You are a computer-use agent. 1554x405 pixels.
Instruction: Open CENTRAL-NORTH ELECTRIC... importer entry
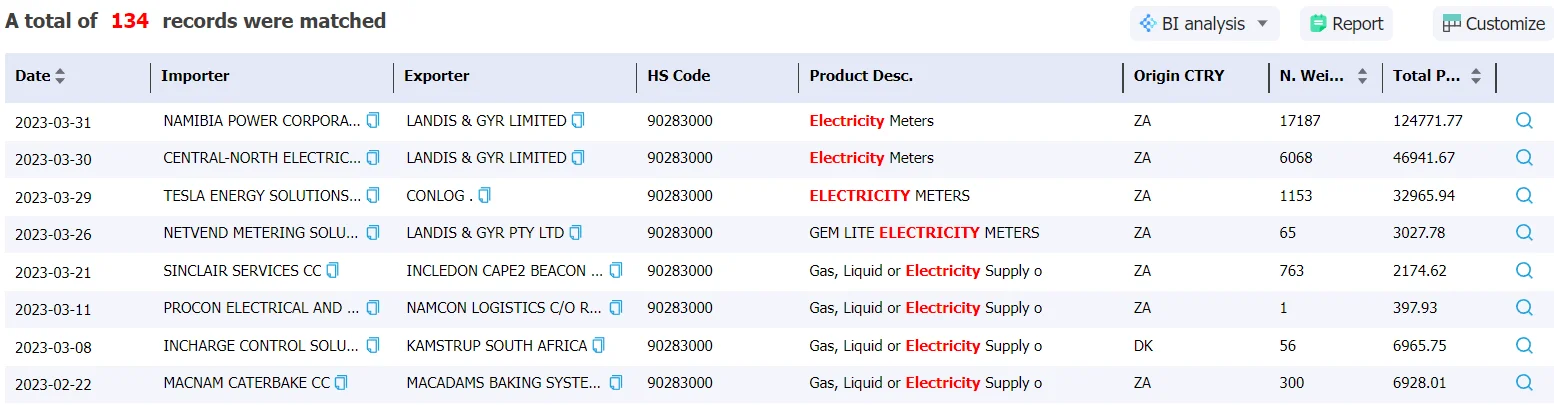262,158
